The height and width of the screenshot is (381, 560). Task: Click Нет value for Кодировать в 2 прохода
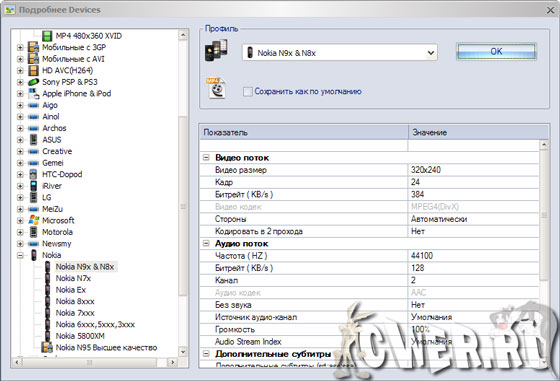point(418,231)
